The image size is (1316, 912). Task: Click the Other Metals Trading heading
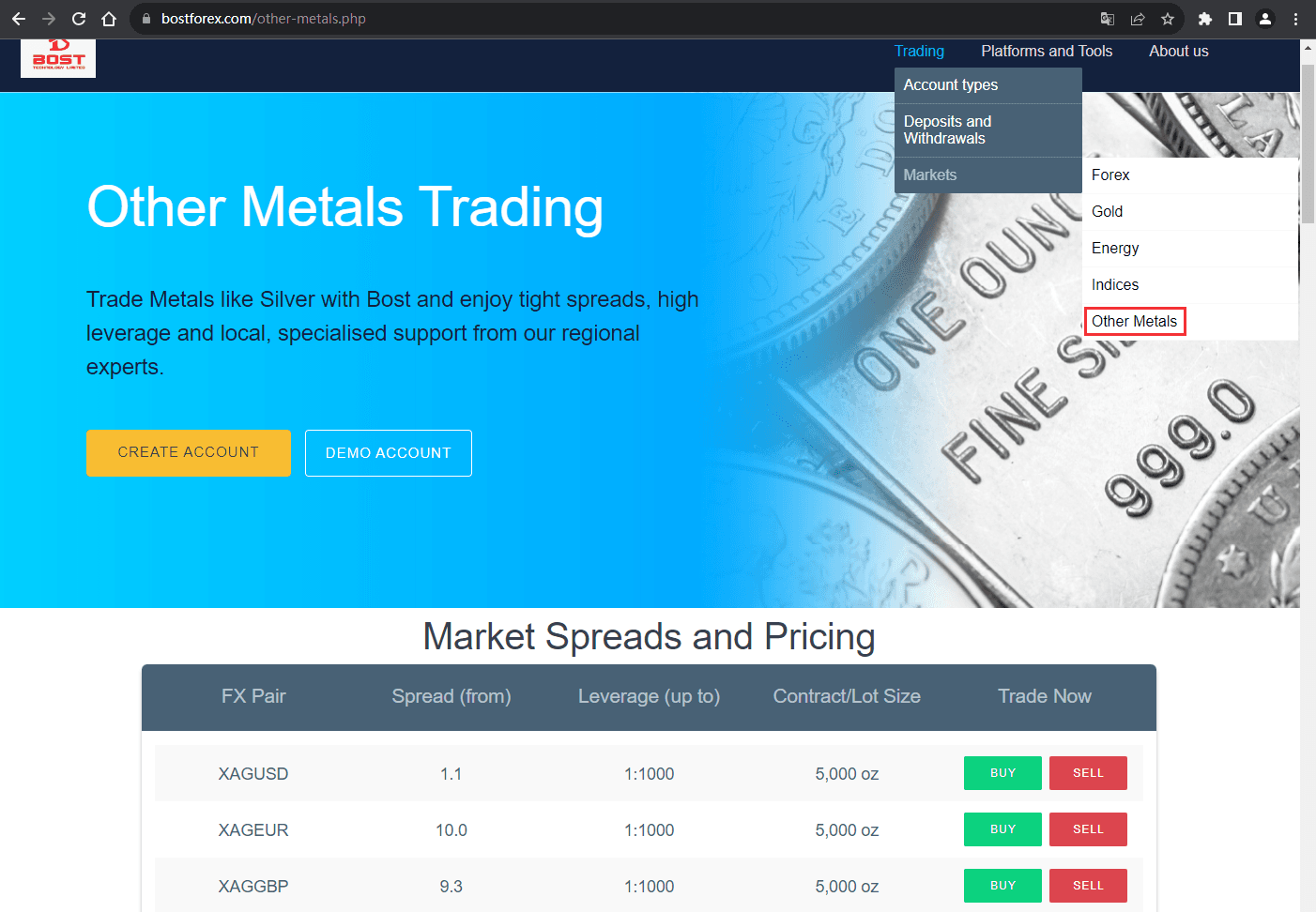tap(345, 207)
